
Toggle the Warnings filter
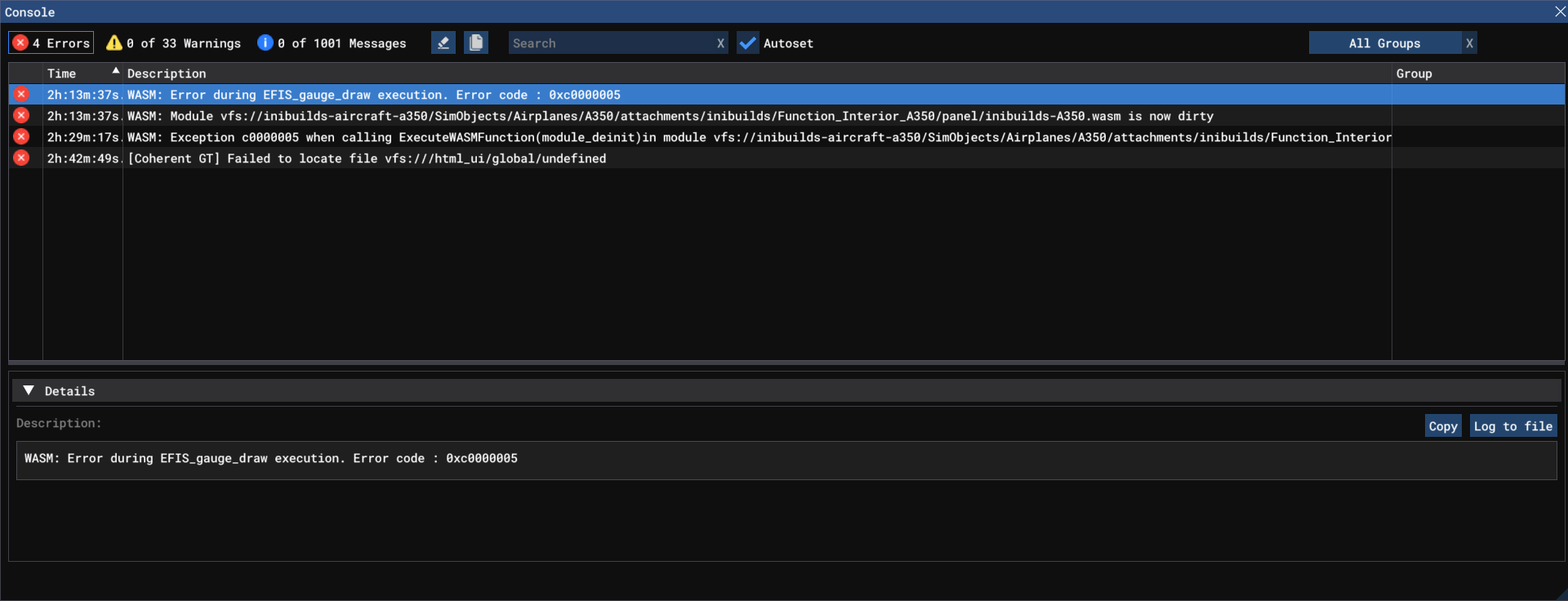pyautogui.click(x=174, y=43)
